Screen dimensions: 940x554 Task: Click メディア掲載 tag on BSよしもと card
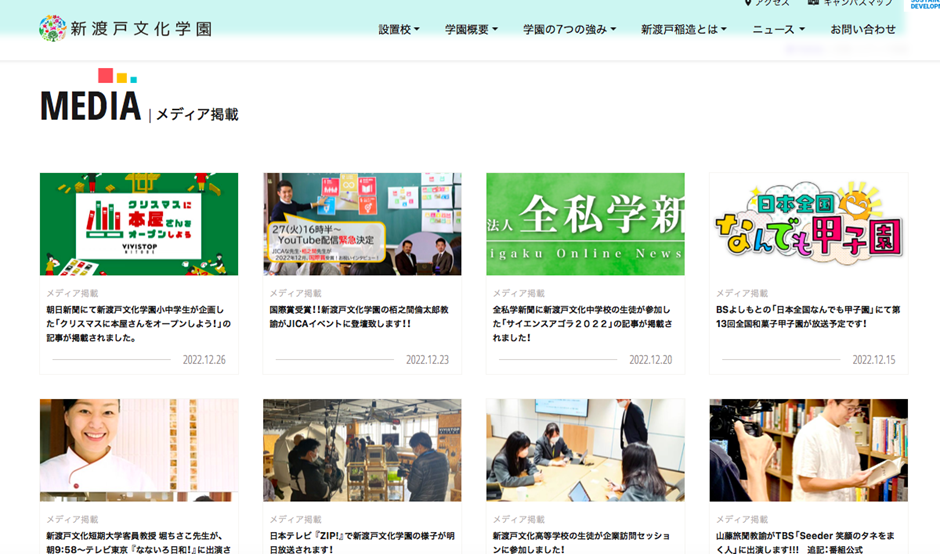click(742, 293)
